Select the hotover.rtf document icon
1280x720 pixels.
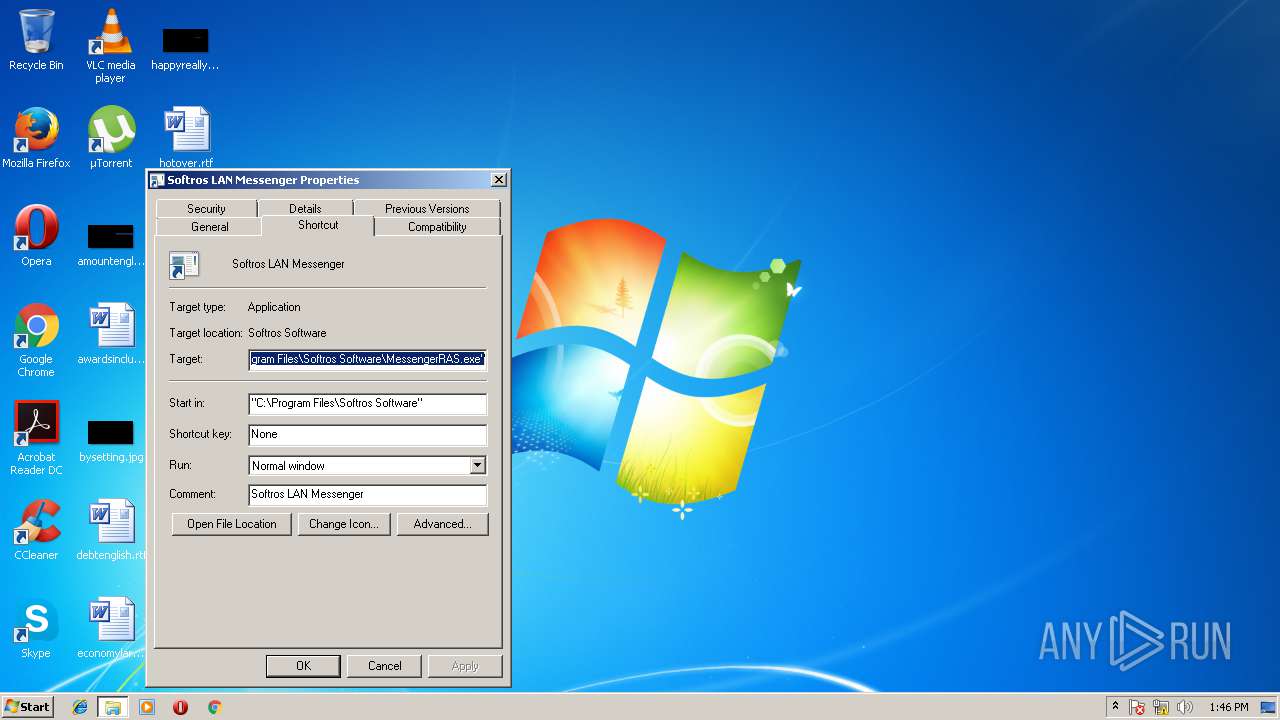(x=186, y=138)
